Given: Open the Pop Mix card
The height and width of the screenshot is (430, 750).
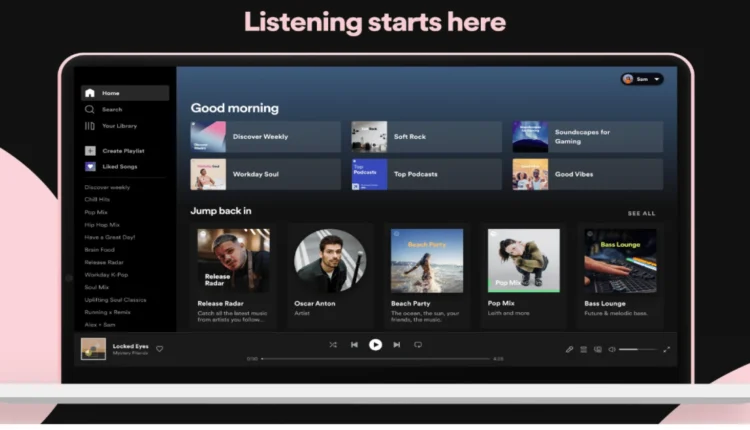Looking at the screenshot, I should (523, 276).
